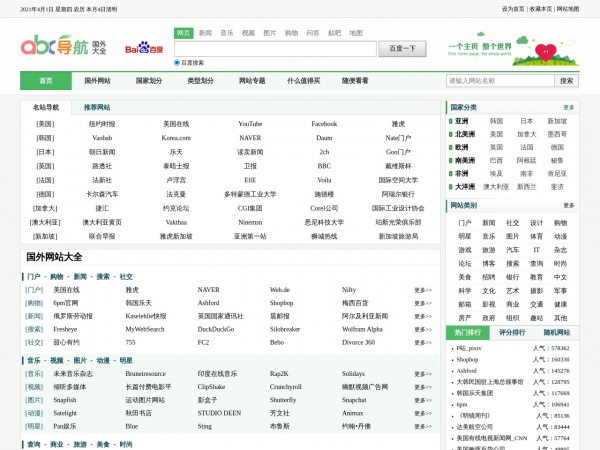600x450 pixels.
Task: Select the 音乐 search tab
Action: click(x=227, y=33)
